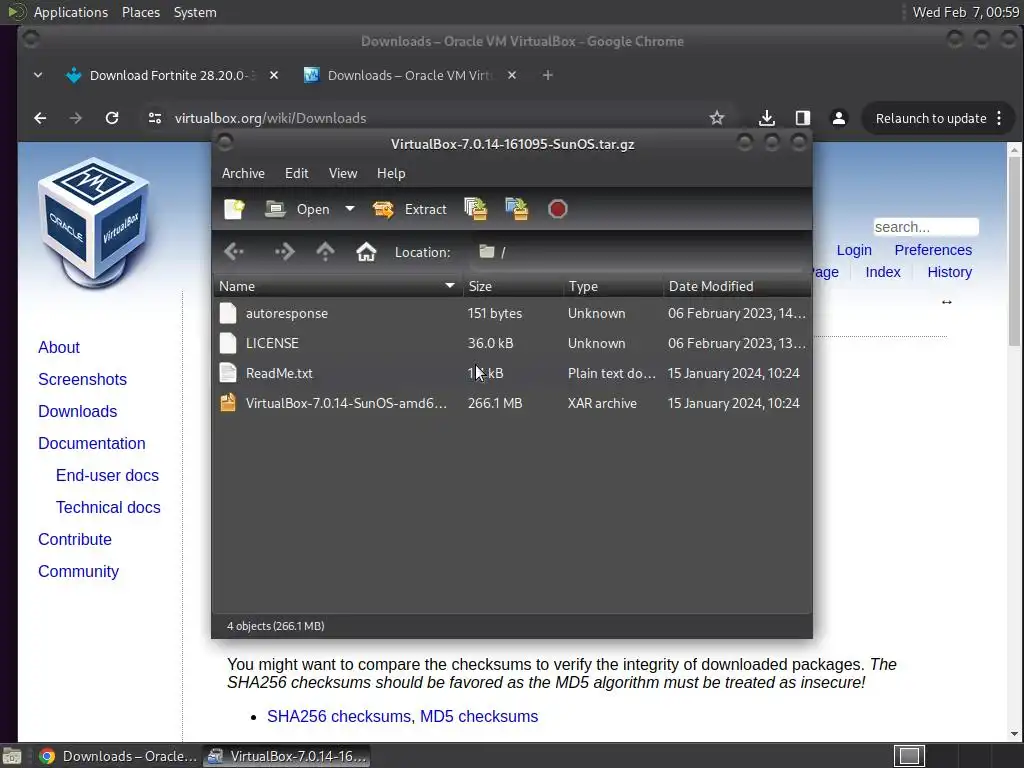
Task: Open Chrome profile icon
Action: (x=839, y=118)
